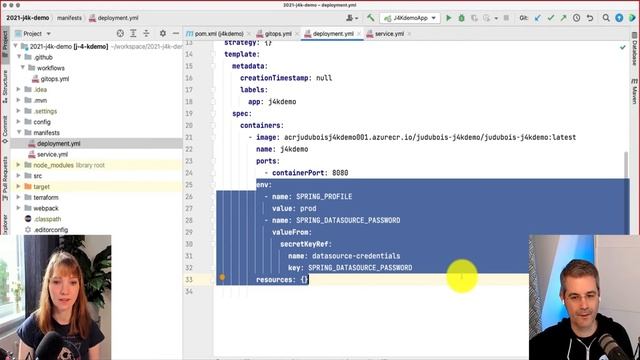Viewport: 640px width, 360px height.
Task: Click the manifests breadcrumb
Action: coord(69,18)
